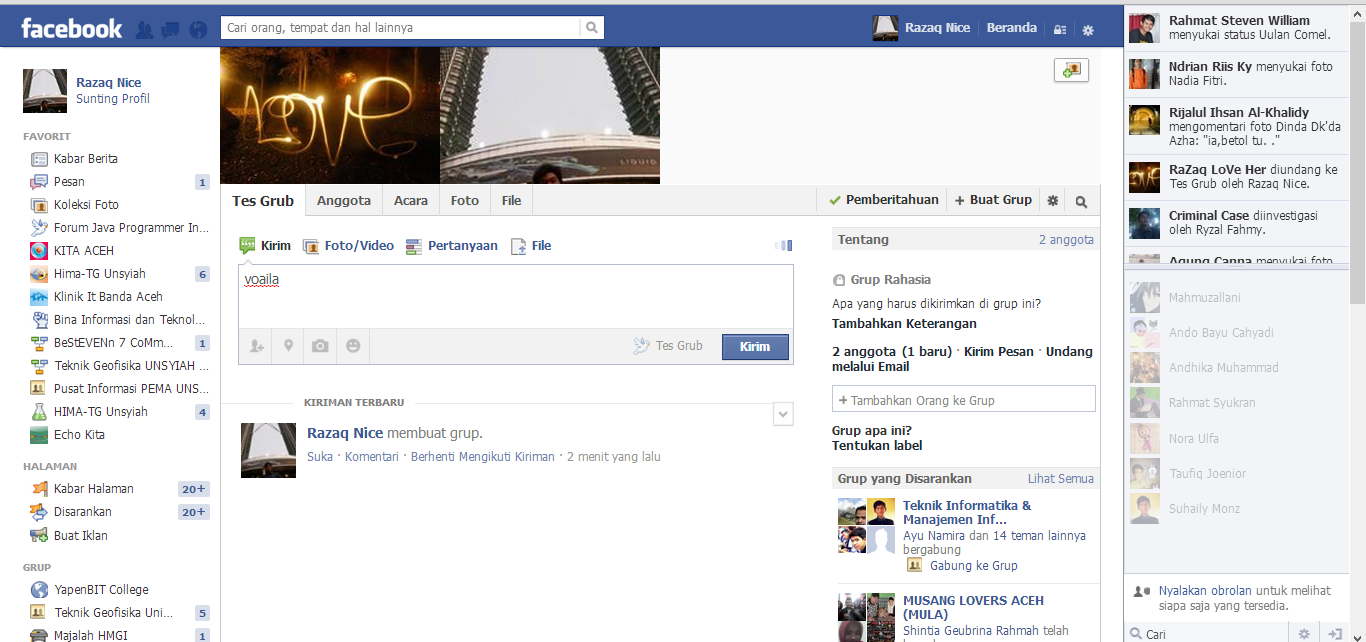Open the Anggota tab
Screen dimensions: 1366x642
point(344,201)
